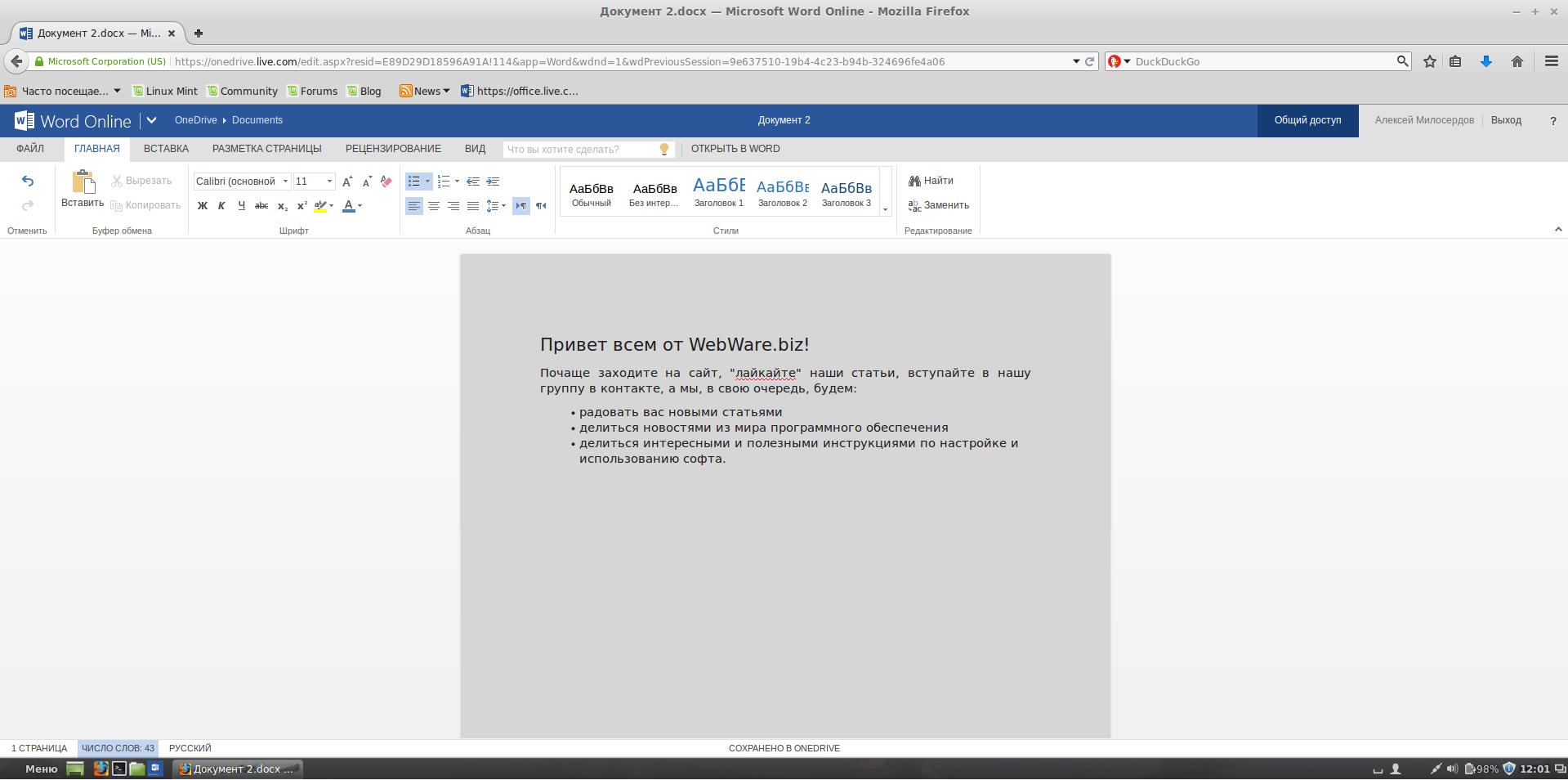The image size is (1568, 780).
Task: Open the terminal from the taskbar
Action: tap(118, 769)
